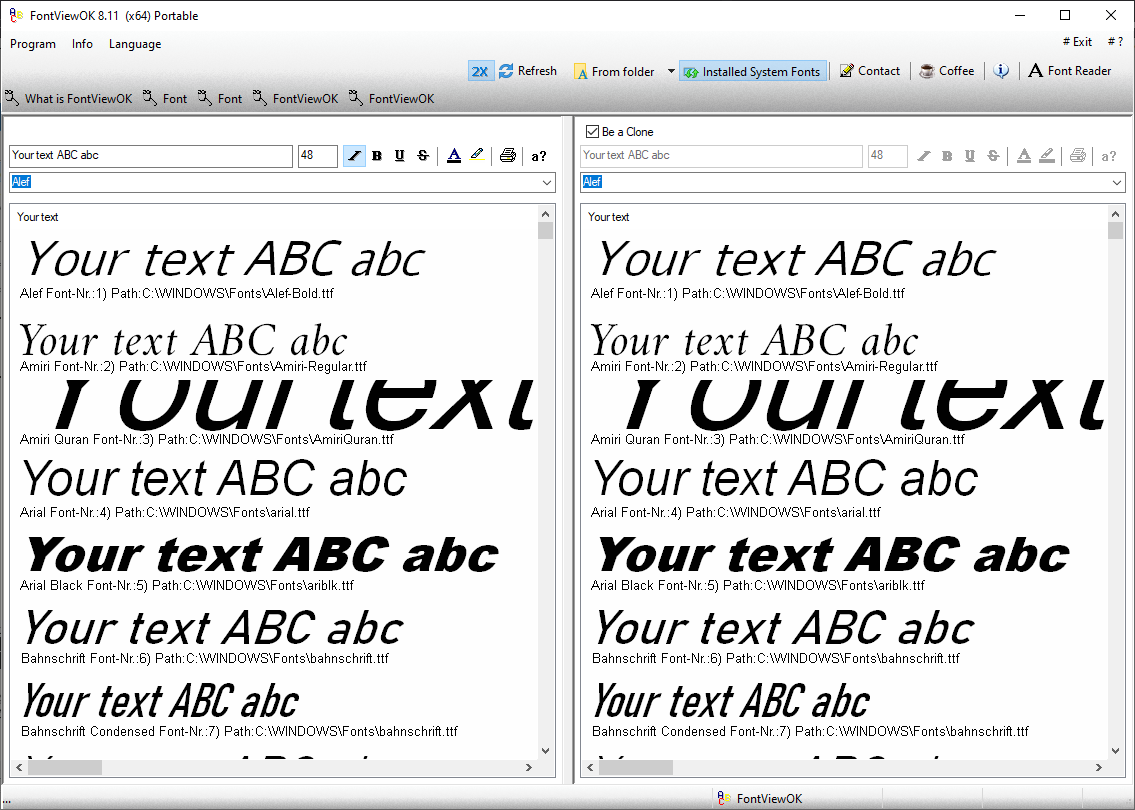Toggle italic in left panel toolbar
The image size is (1135, 810).
pos(354,156)
